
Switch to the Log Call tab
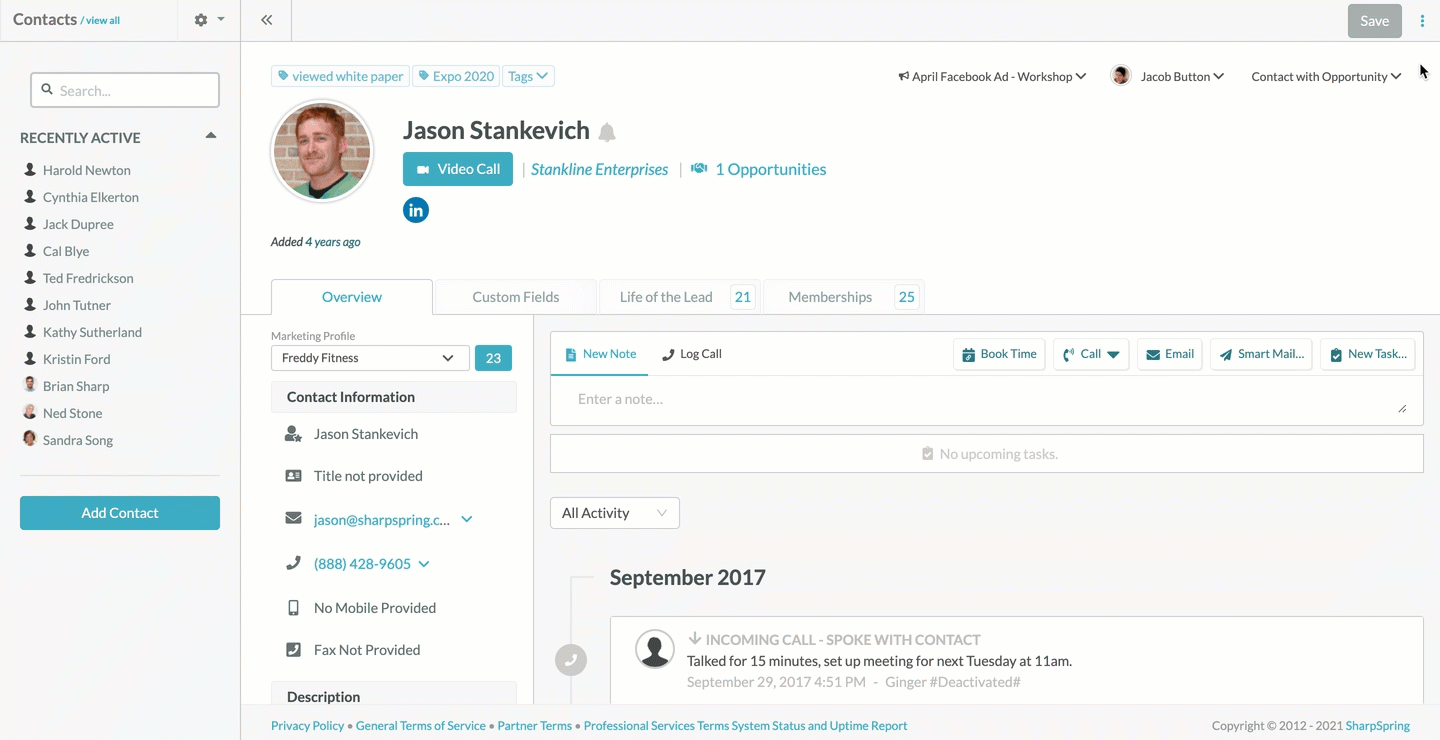point(692,354)
